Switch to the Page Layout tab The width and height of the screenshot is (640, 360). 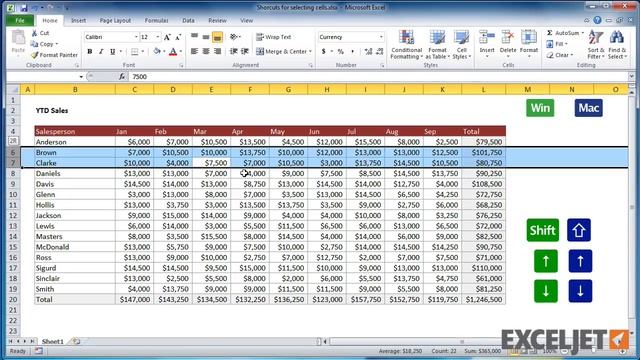coord(115,20)
